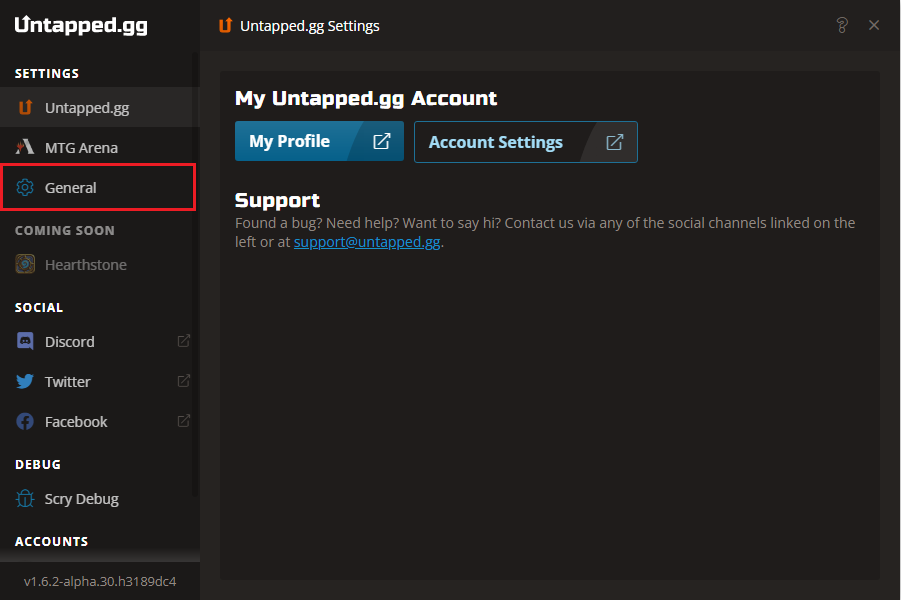Click the Discord logo icon
Screen dimensions: 901x600
(x=25, y=341)
